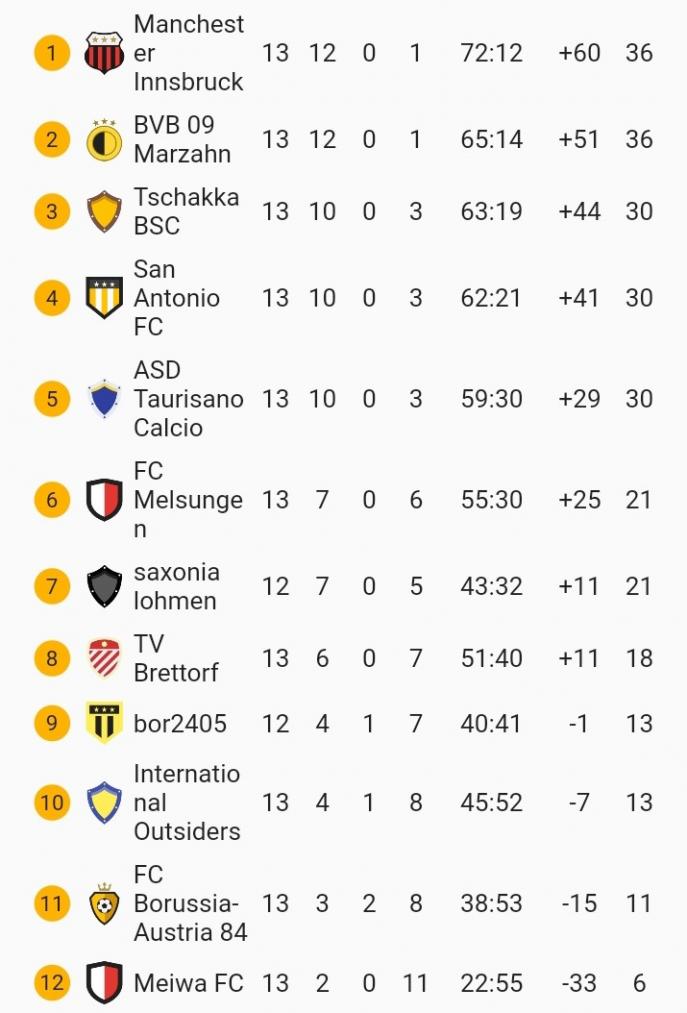Click the TV Brettorf red striped crest
687x1013 pixels.
tap(104, 658)
